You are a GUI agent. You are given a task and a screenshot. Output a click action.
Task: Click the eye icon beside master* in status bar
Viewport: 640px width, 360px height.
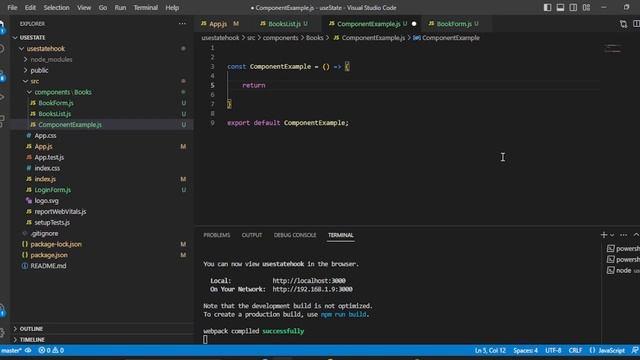pyautogui.click(x=28, y=350)
